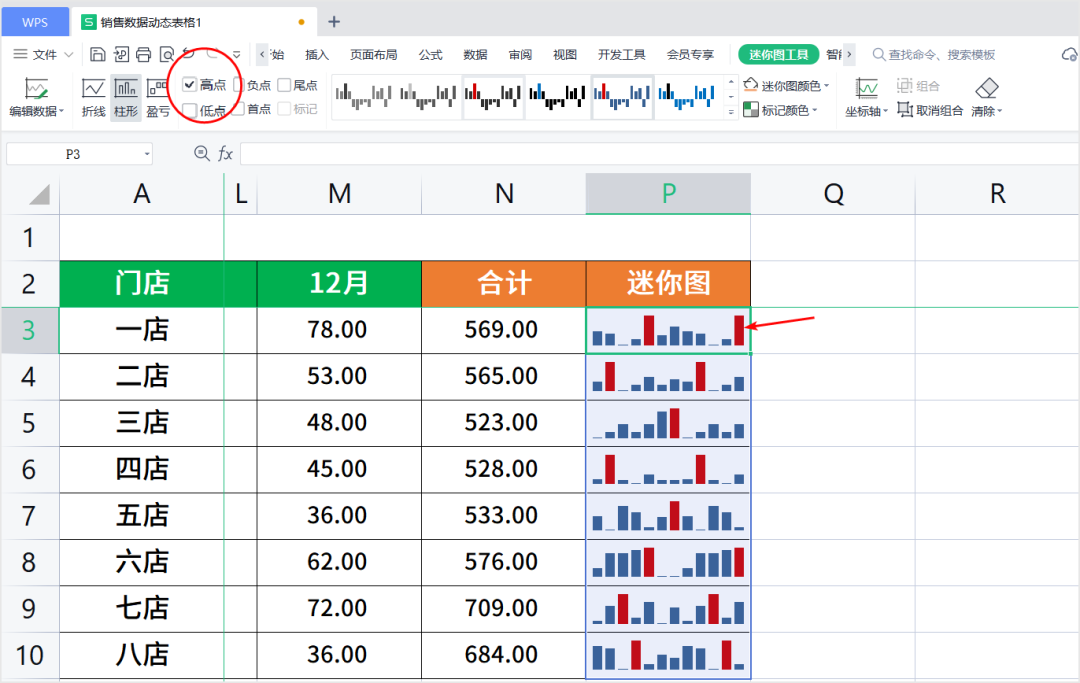Image resolution: width=1080 pixels, height=683 pixels.
Task: Click the new tab plus button
Action: point(334,21)
